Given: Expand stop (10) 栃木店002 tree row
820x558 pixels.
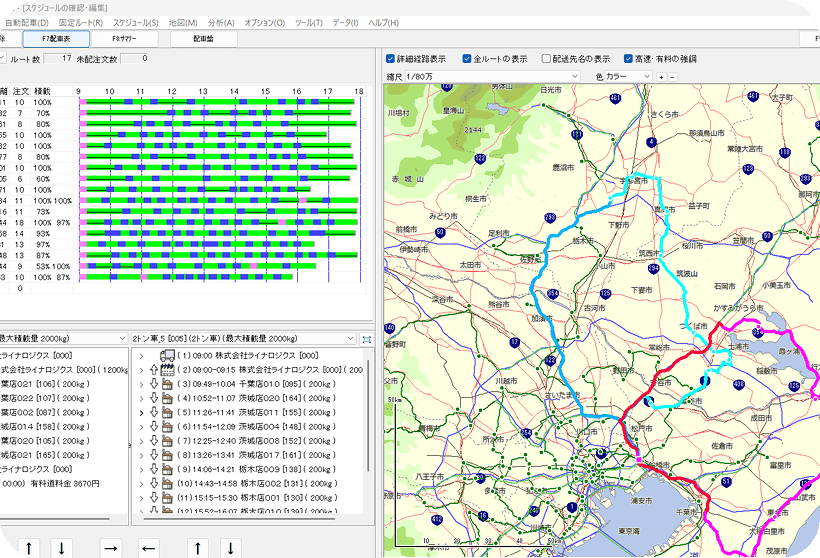Looking at the screenshot, I should (141, 484).
